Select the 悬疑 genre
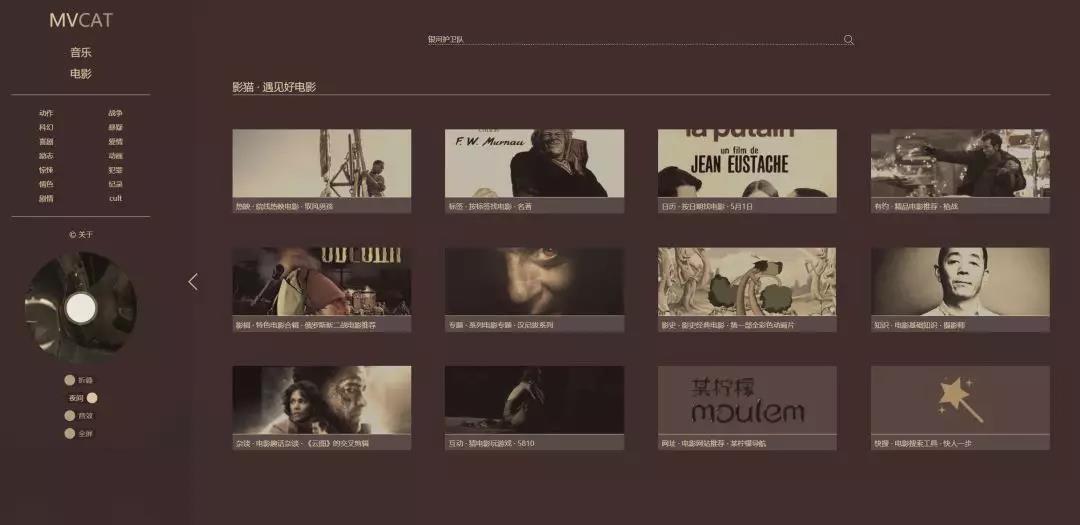1080x525 pixels. pos(115,127)
